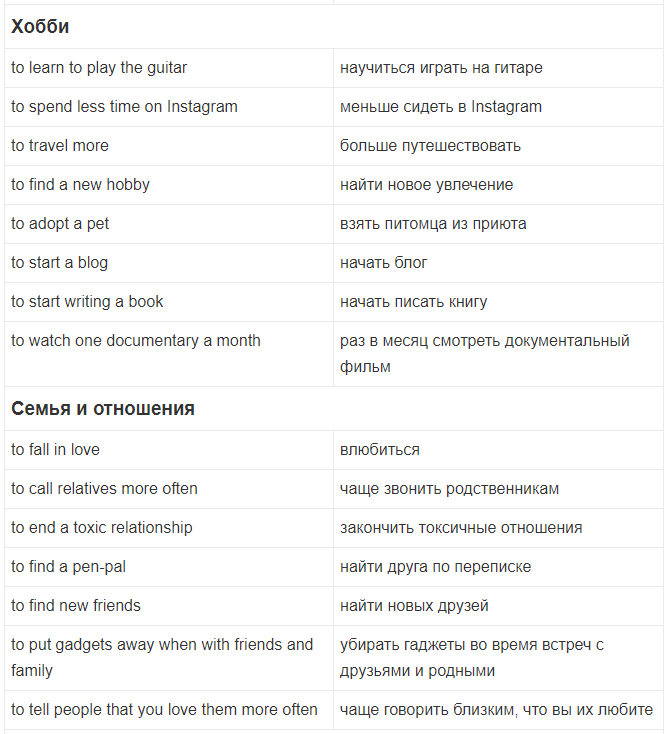The image size is (667, 734).
Task: Click the 'to find a pen-pal' cell
Action: (169, 567)
